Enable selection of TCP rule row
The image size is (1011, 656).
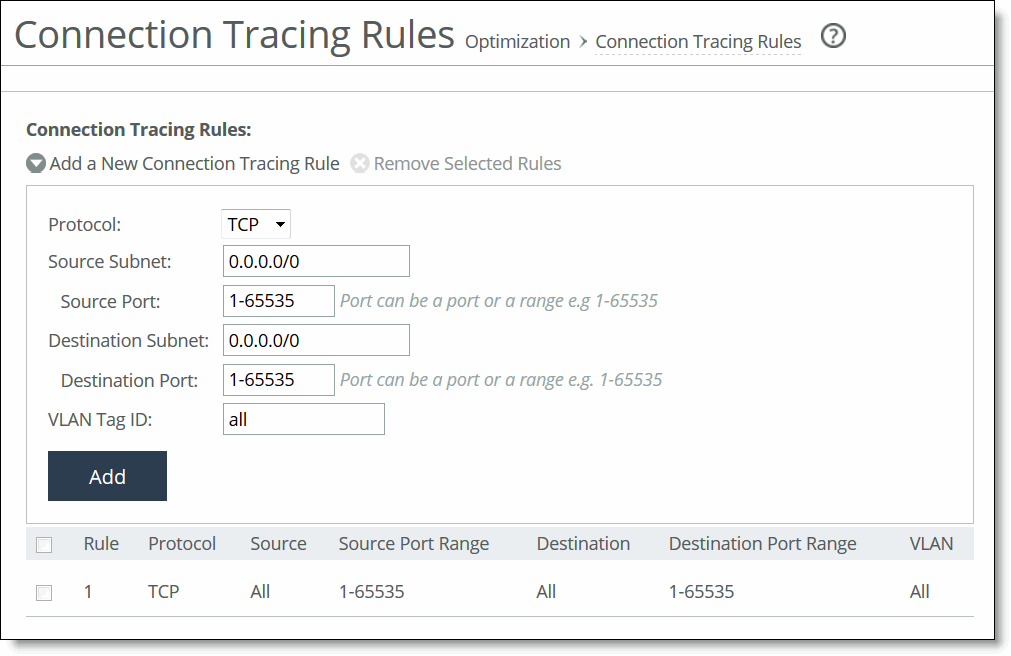tap(44, 592)
